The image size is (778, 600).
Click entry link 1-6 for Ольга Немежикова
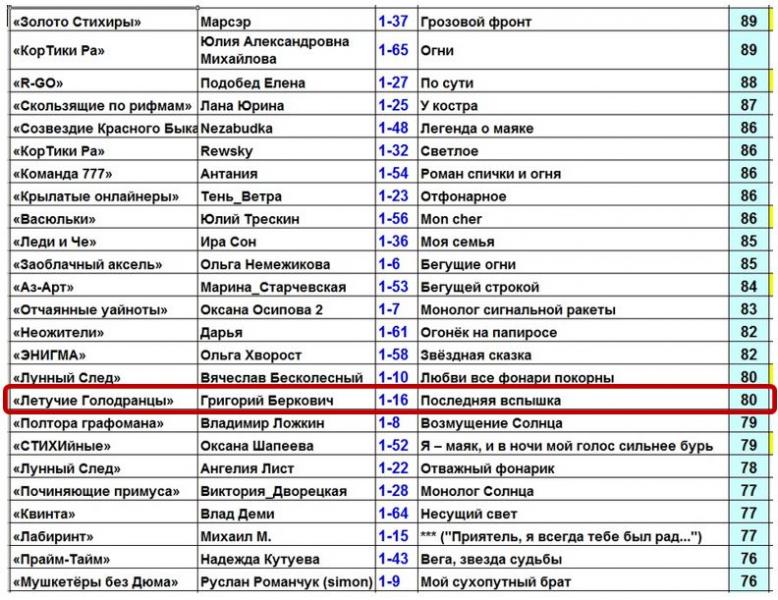[x=389, y=264]
